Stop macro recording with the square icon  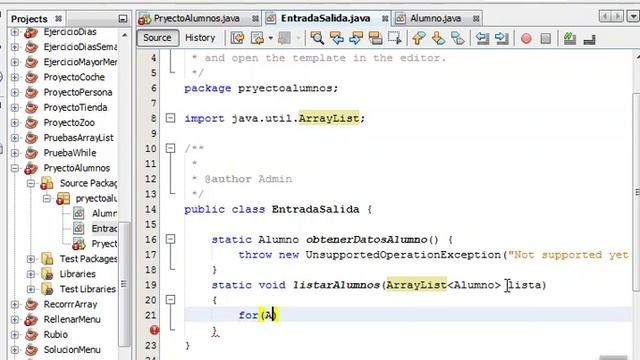click(x=546, y=38)
